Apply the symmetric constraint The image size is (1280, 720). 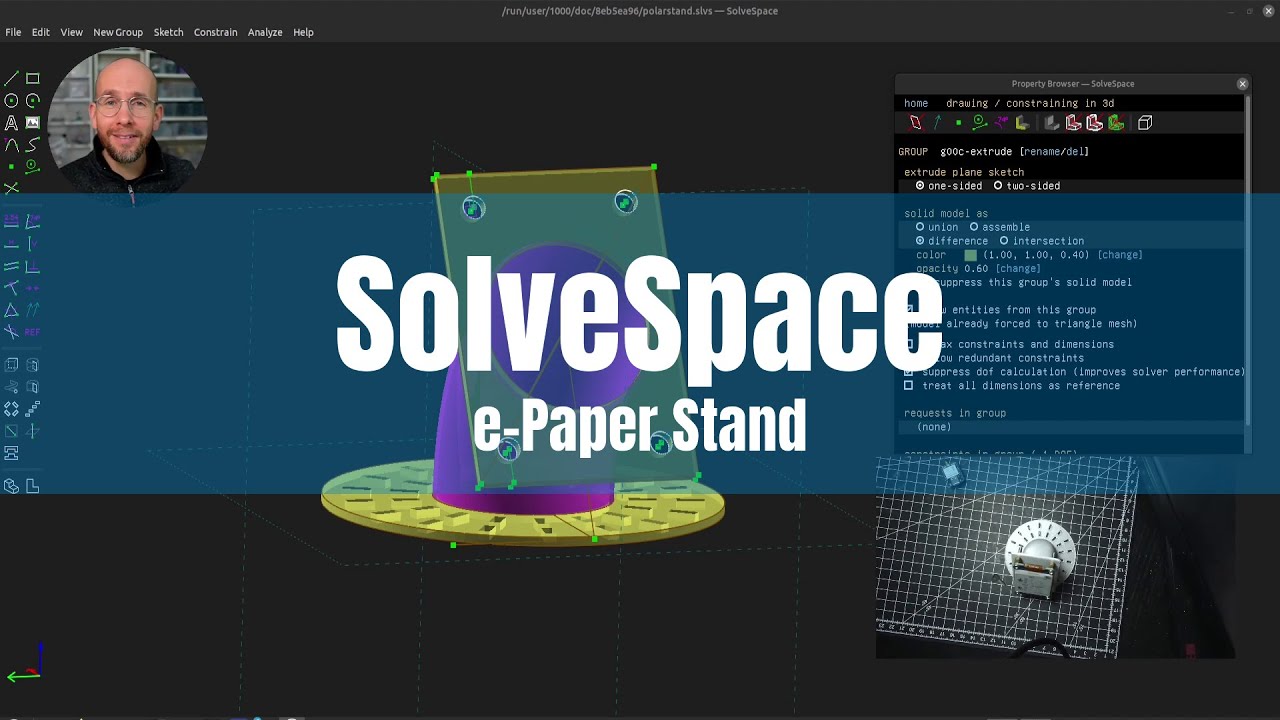[33, 287]
